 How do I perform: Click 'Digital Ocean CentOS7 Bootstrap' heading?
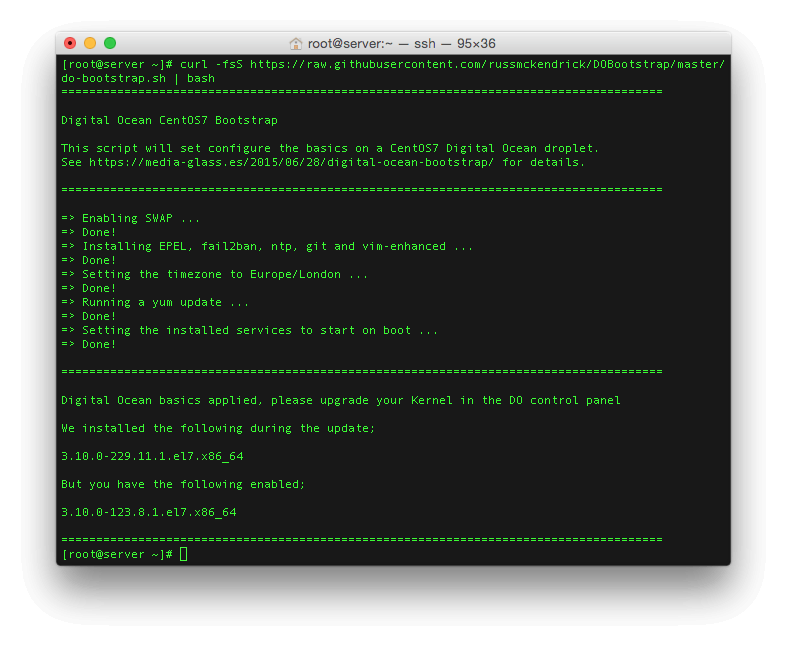coord(170,120)
